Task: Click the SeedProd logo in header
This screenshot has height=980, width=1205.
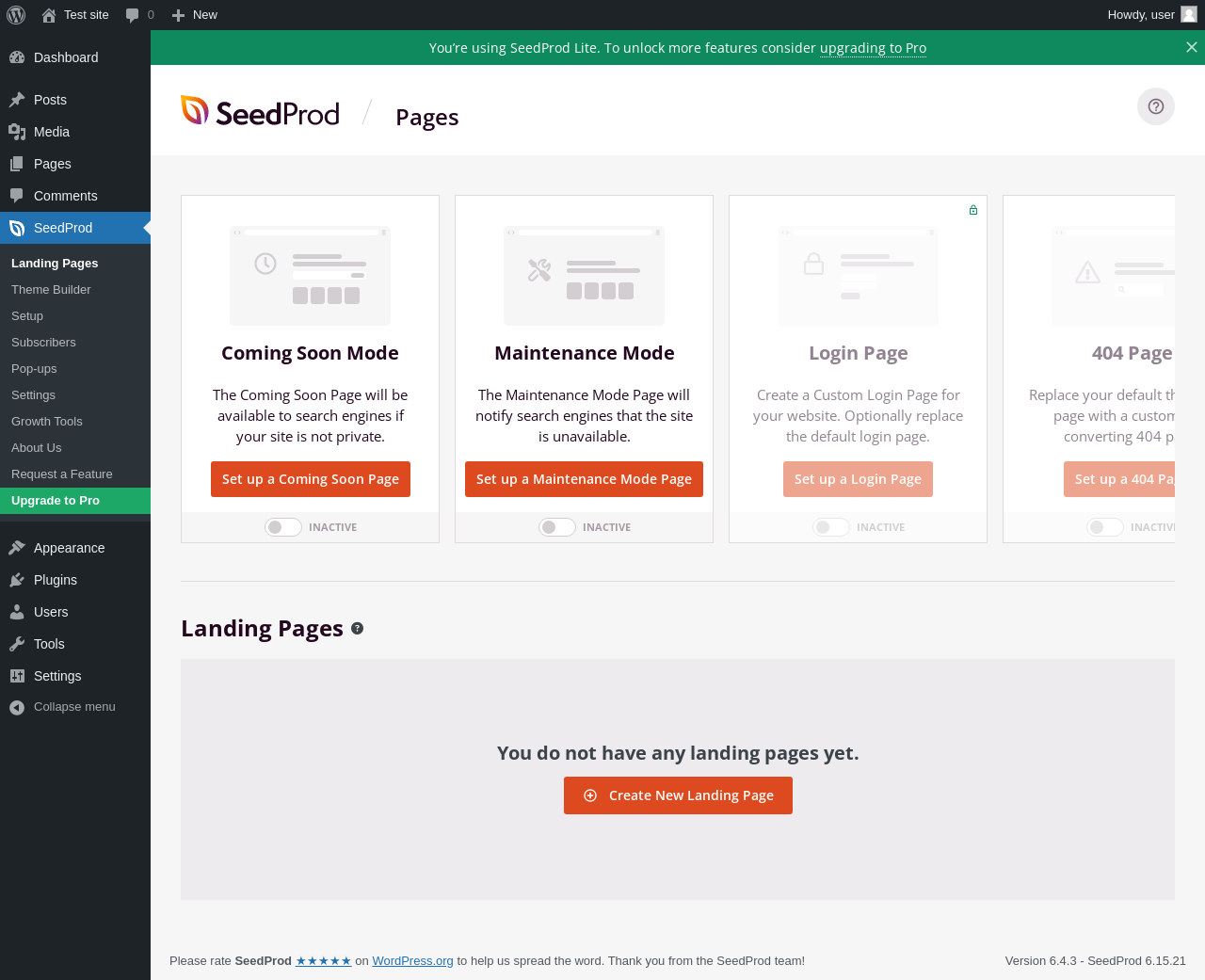Action: coord(260,112)
